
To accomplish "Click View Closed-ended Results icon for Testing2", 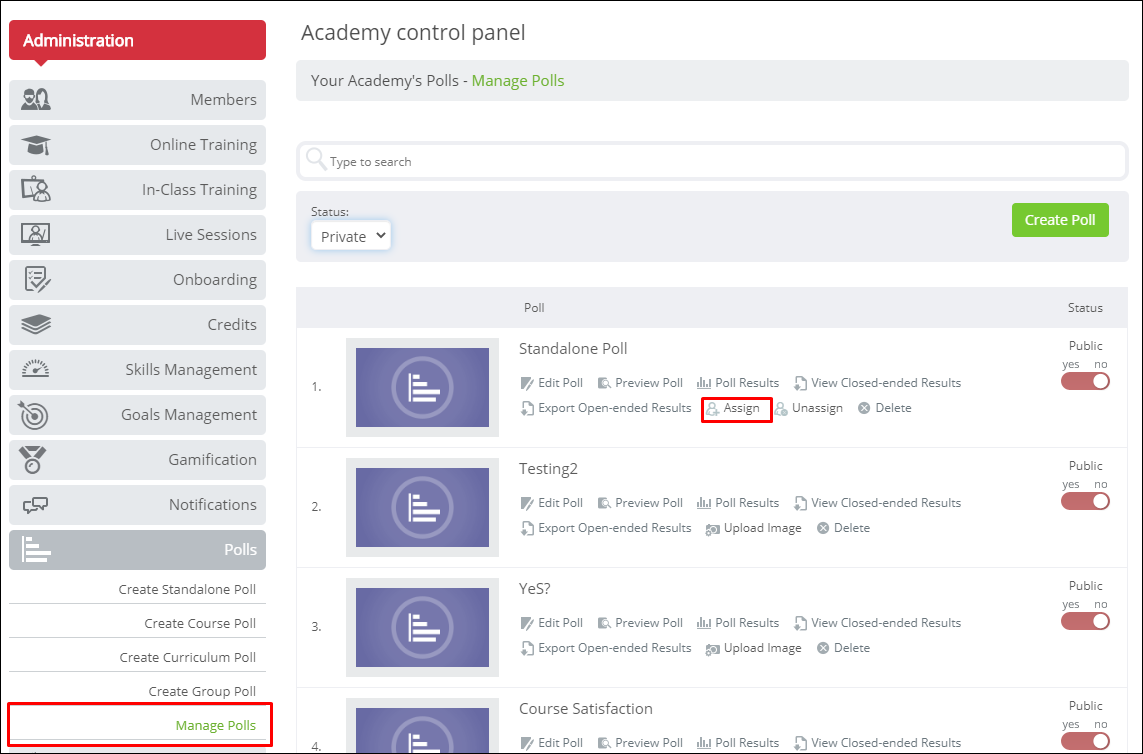I will pyautogui.click(x=800, y=503).
